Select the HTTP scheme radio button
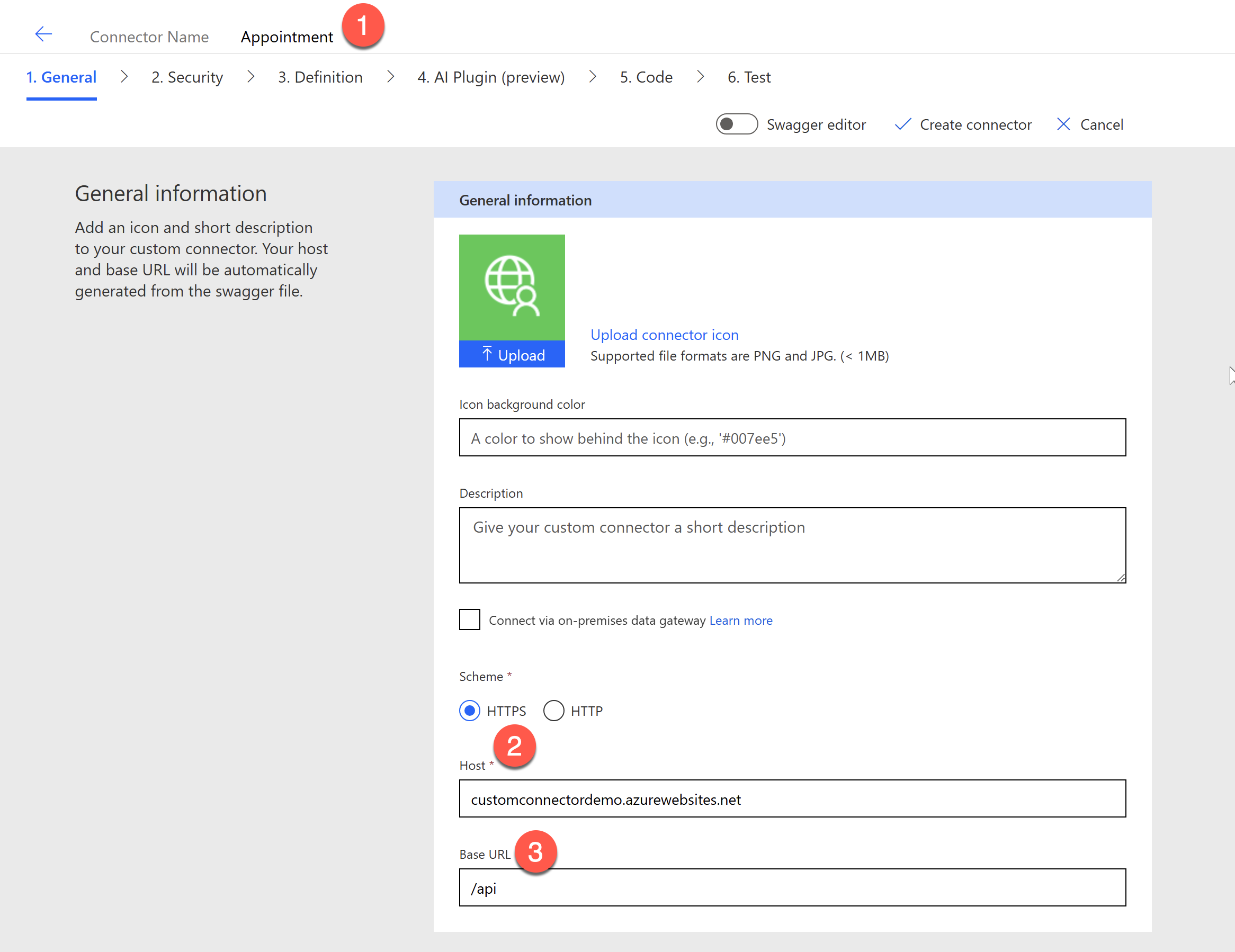1235x952 pixels. tap(553, 711)
